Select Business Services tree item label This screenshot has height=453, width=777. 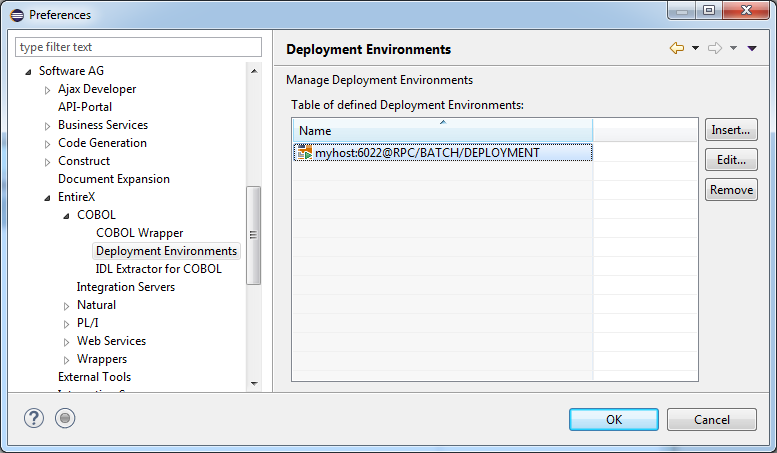point(103,125)
